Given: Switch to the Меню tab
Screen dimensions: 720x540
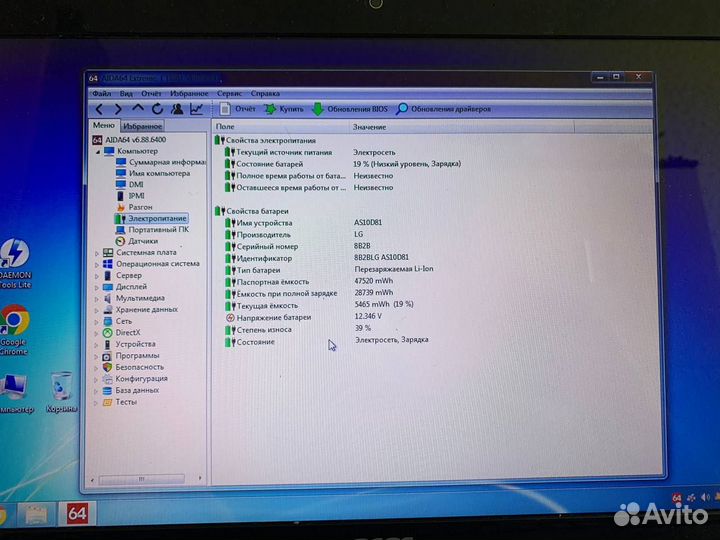Looking at the screenshot, I should pyautogui.click(x=103, y=125).
